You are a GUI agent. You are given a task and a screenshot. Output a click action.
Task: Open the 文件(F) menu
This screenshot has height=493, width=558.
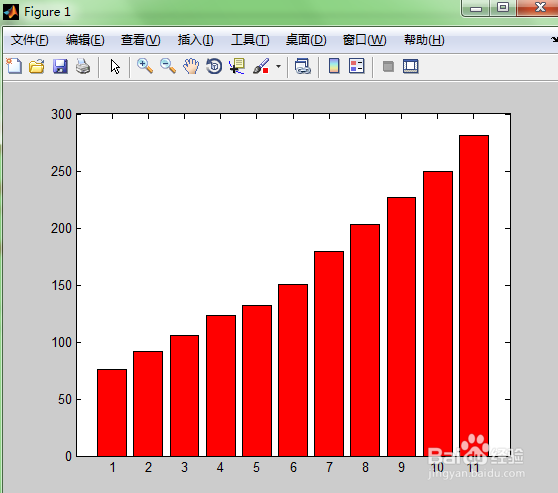(30, 40)
